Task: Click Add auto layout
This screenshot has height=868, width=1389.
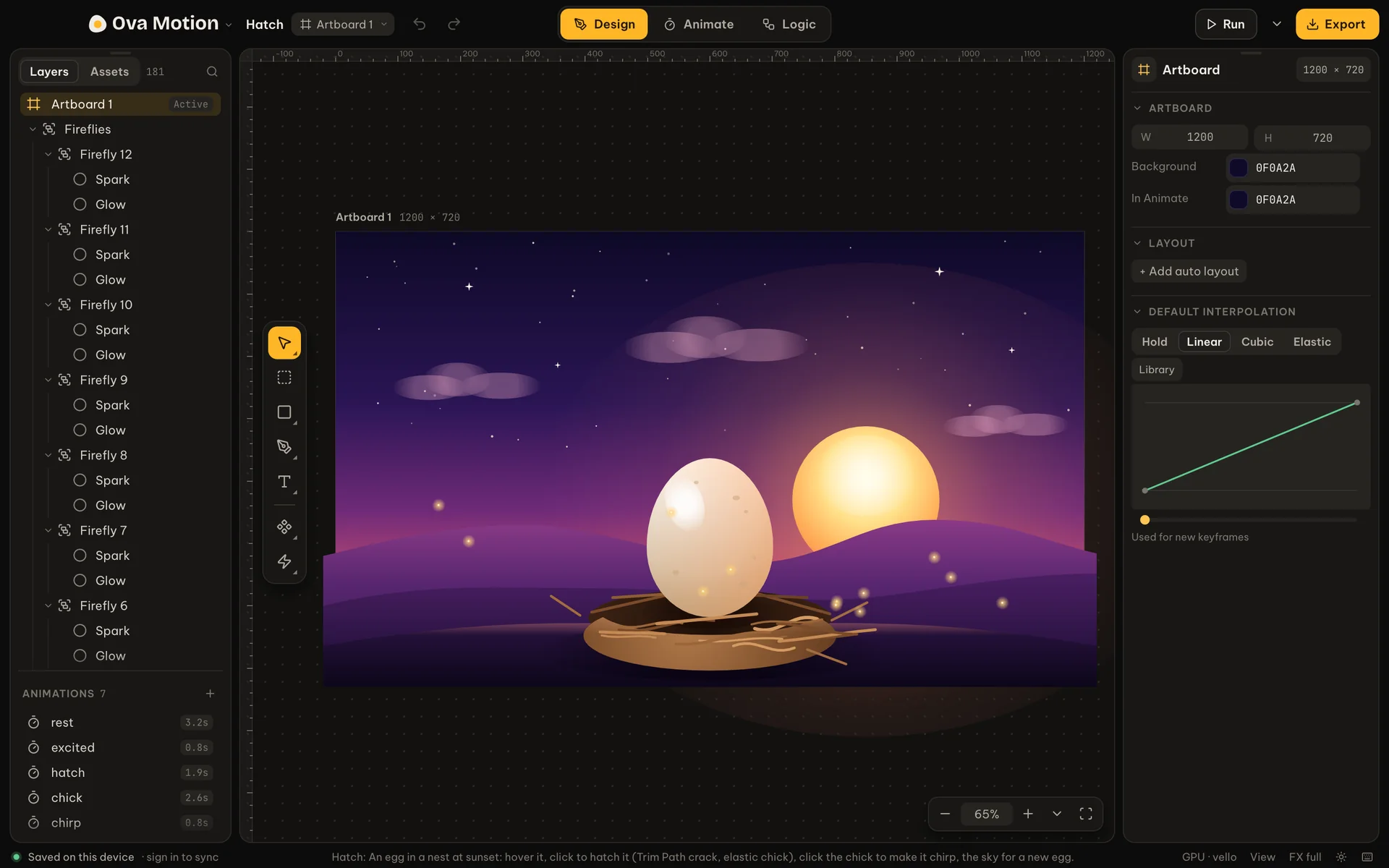Action: tap(1189, 271)
